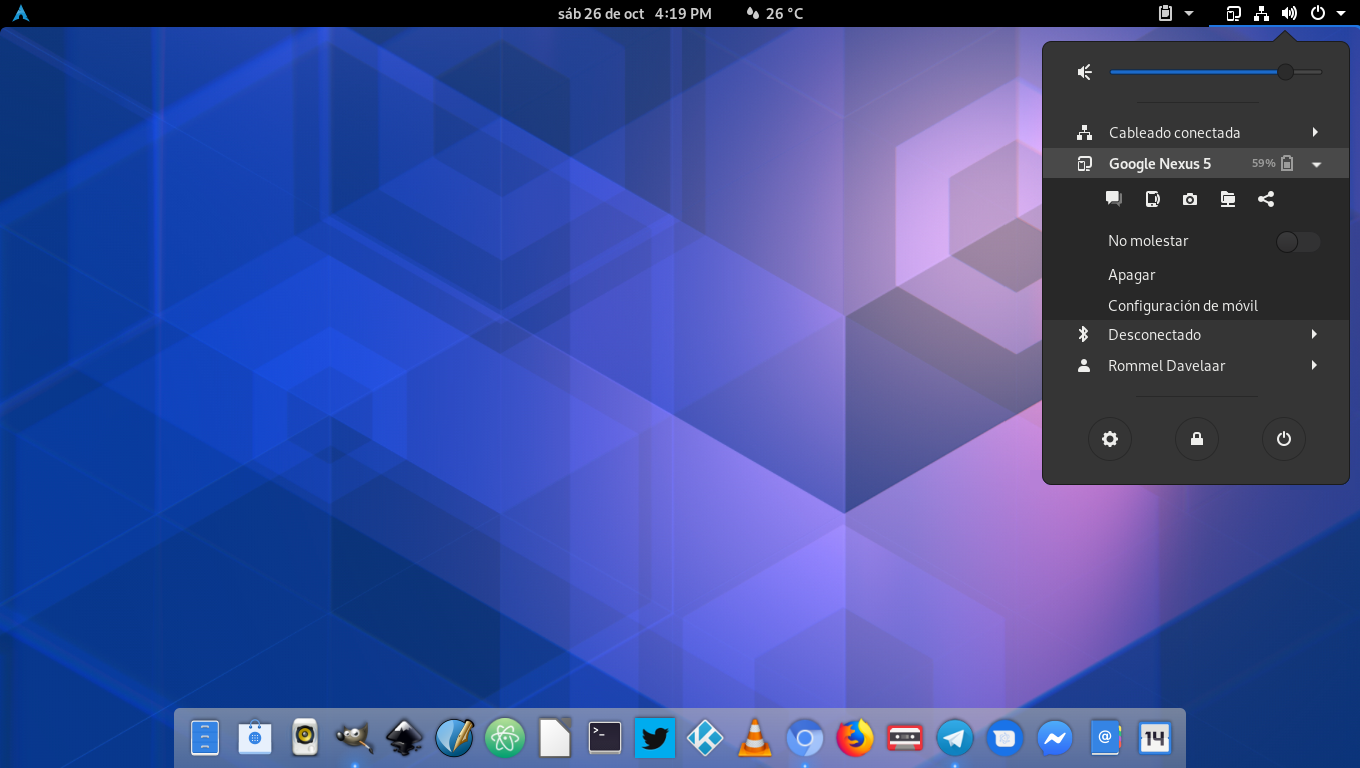Click the wired network icon in top bar
Viewport: 1360px width, 768px height.
point(1262,13)
